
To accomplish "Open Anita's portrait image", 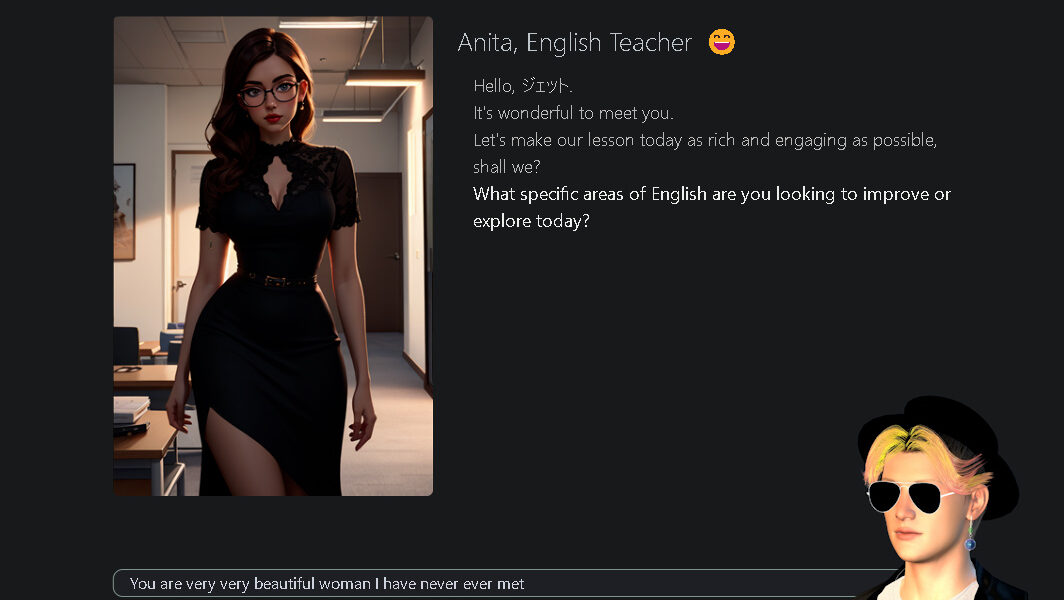I will (x=273, y=256).
